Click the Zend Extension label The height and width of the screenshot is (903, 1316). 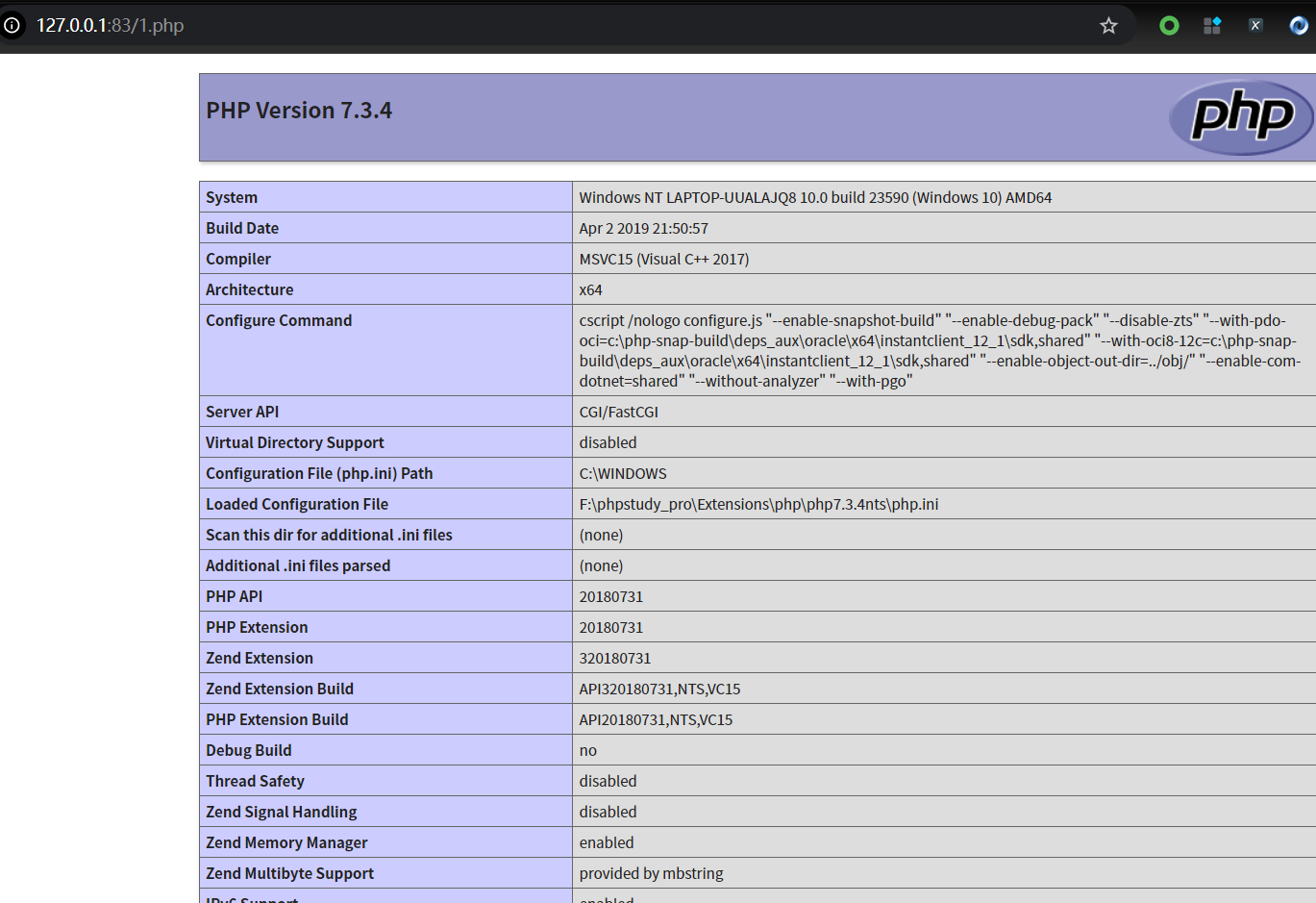(x=260, y=658)
